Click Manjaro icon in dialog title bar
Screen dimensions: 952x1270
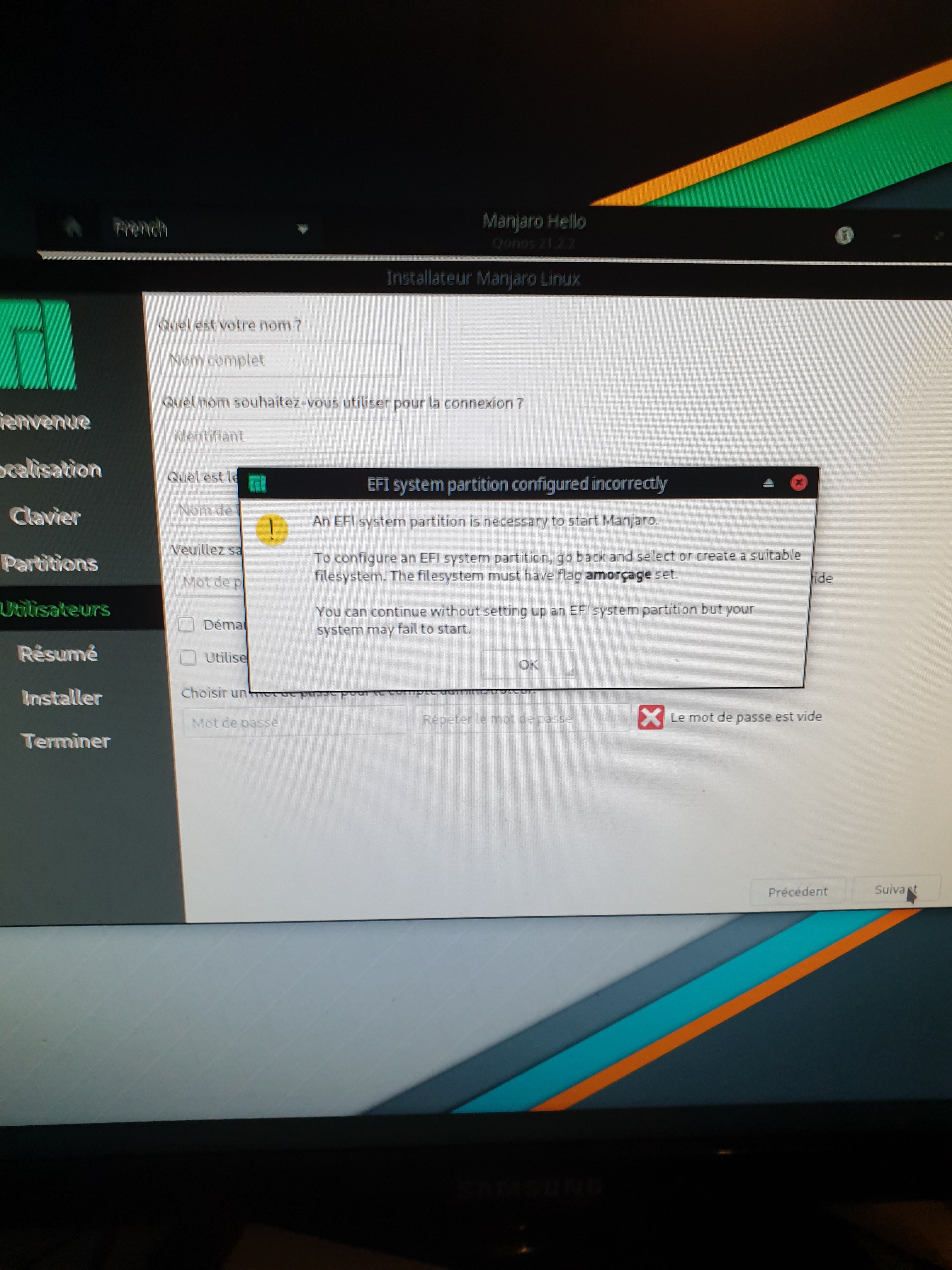258,483
